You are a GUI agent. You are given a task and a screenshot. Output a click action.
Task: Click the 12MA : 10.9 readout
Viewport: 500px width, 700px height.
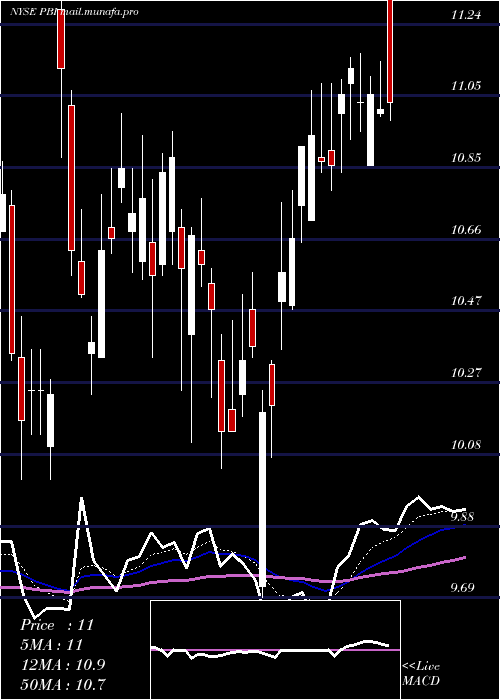click(63, 664)
